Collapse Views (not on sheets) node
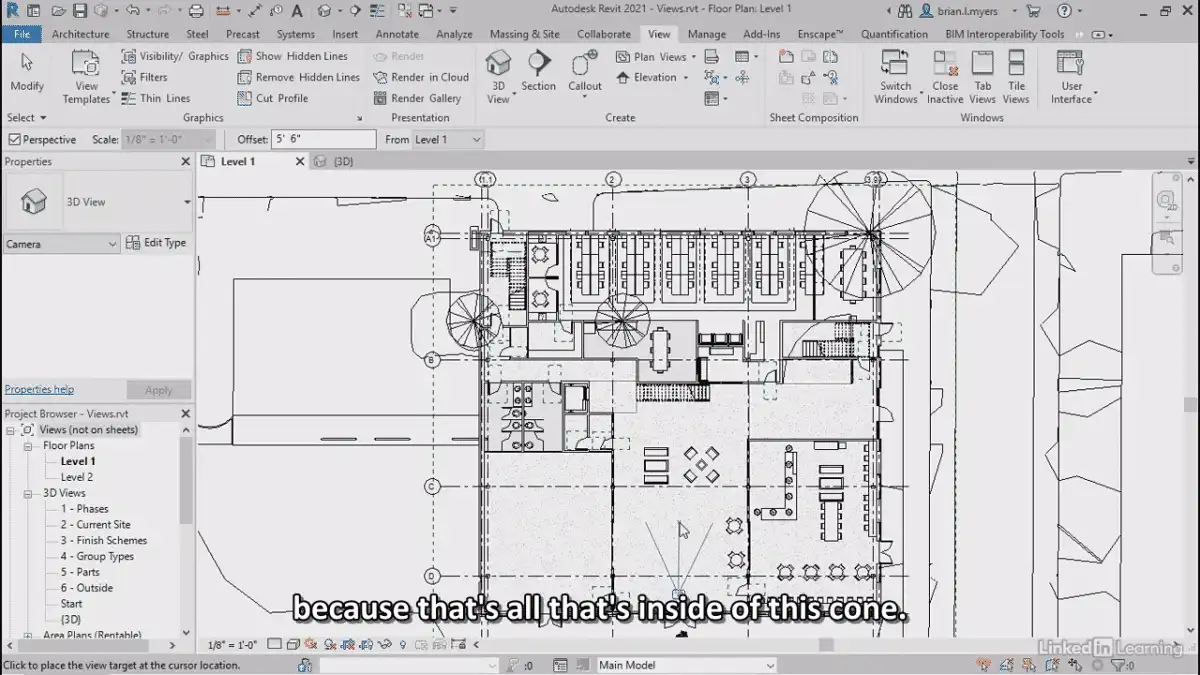Image resolution: width=1200 pixels, height=675 pixels. (11, 430)
